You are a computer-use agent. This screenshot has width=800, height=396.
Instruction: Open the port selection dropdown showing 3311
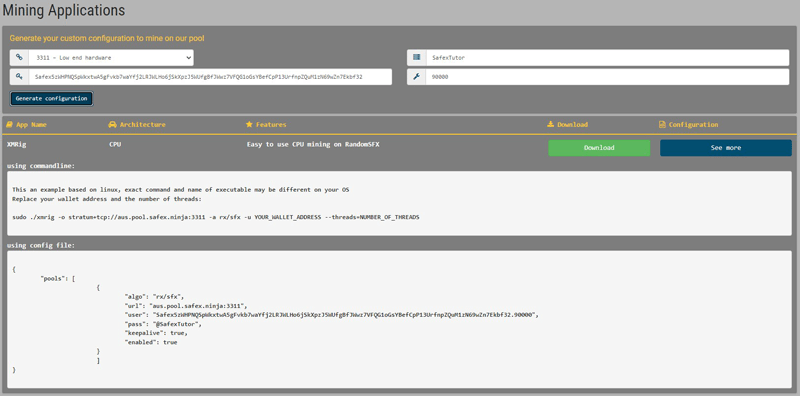(x=111, y=58)
